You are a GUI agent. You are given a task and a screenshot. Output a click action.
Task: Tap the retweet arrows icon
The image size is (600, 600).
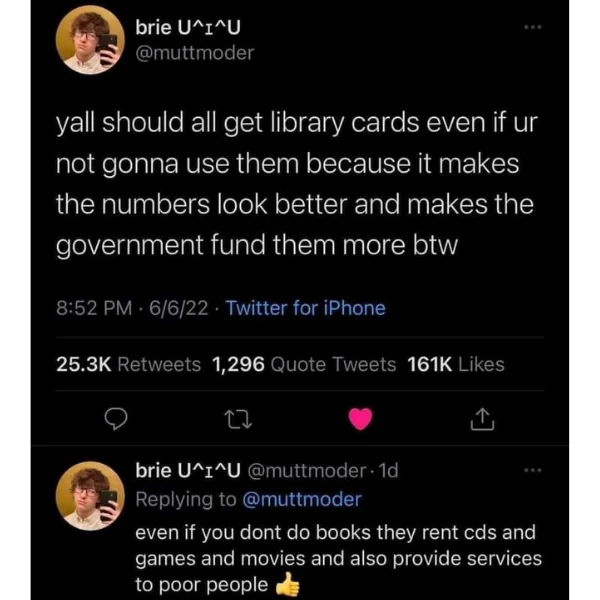pos(238,419)
